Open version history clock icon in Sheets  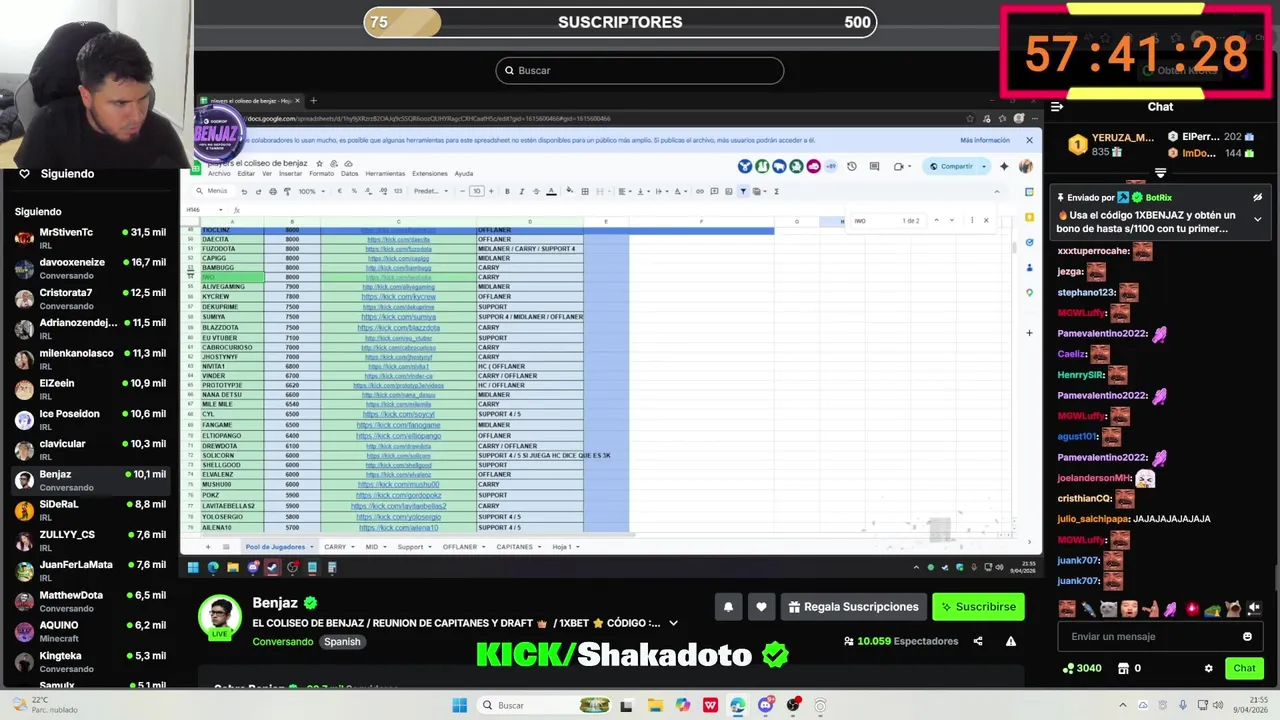852,167
